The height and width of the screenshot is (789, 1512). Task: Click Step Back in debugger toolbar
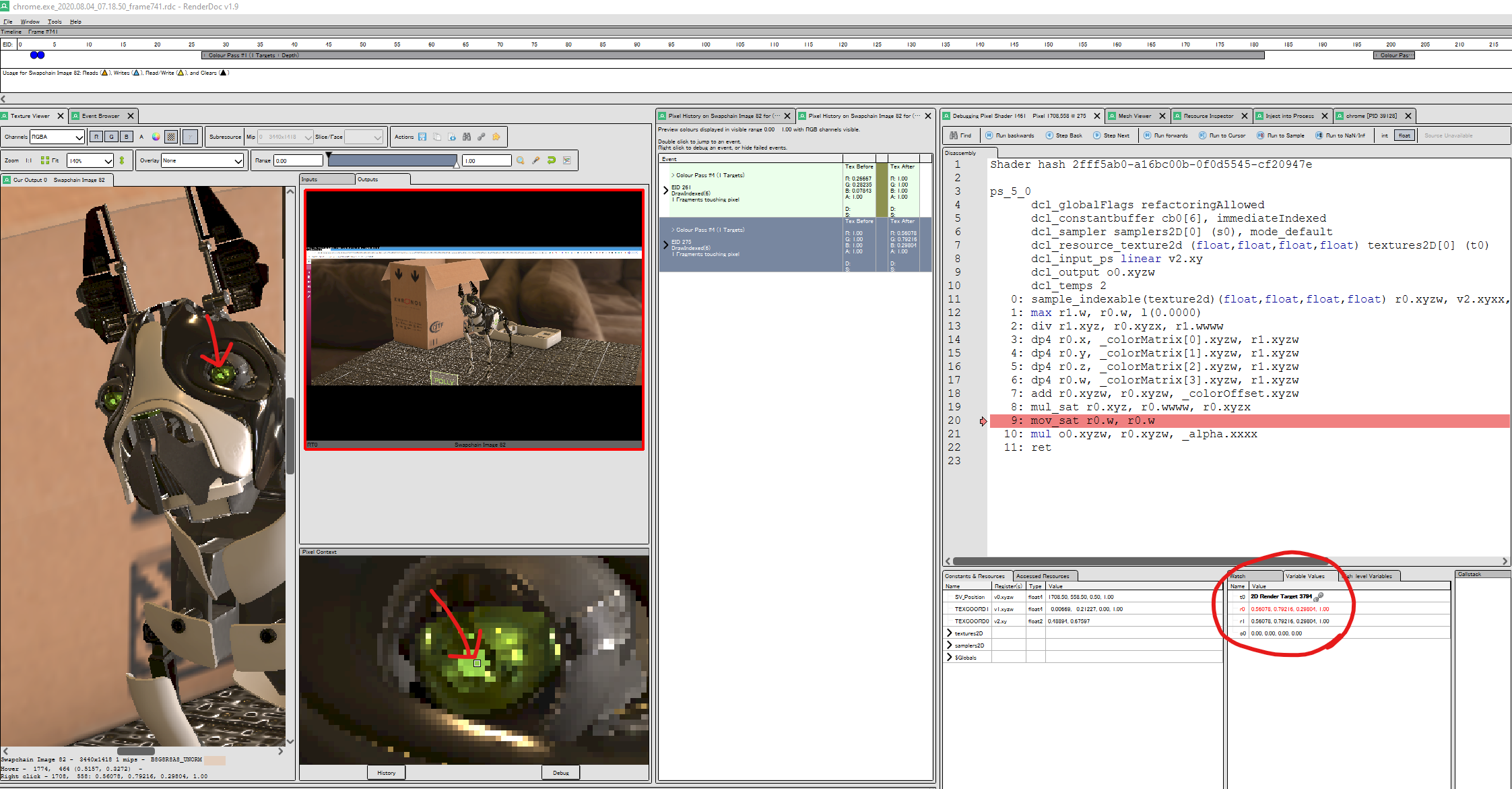pyautogui.click(x=1064, y=135)
